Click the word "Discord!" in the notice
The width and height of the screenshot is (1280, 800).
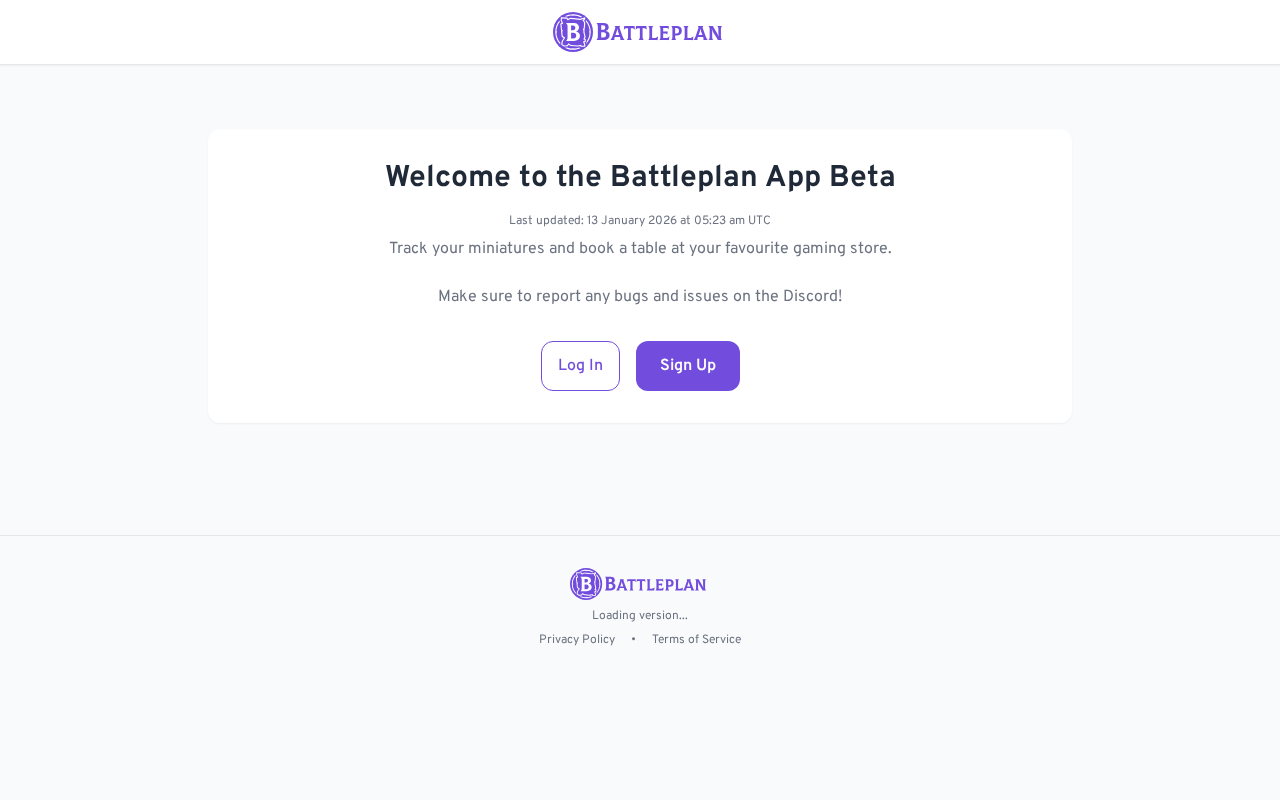[x=812, y=297]
